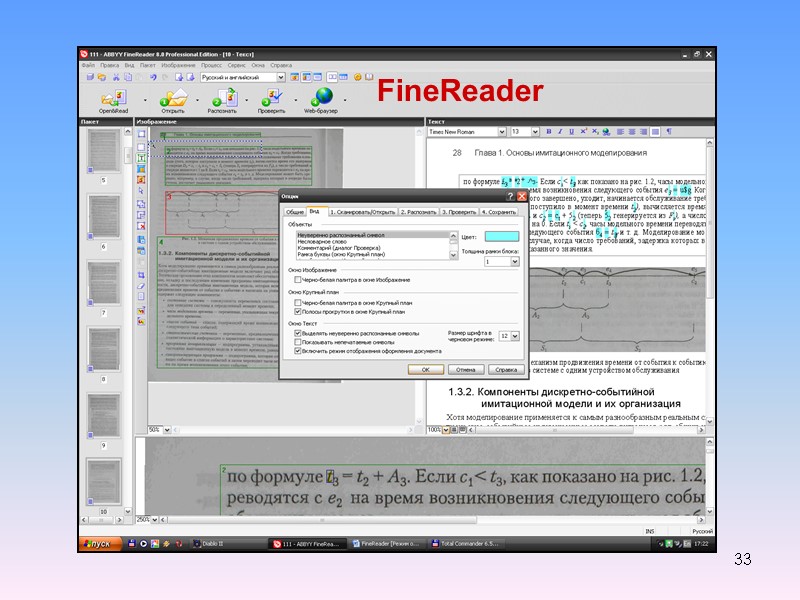Open the Толщина рамки блока dropdown
This screenshot has width=800, height=600.
click(x=515, y=261)
